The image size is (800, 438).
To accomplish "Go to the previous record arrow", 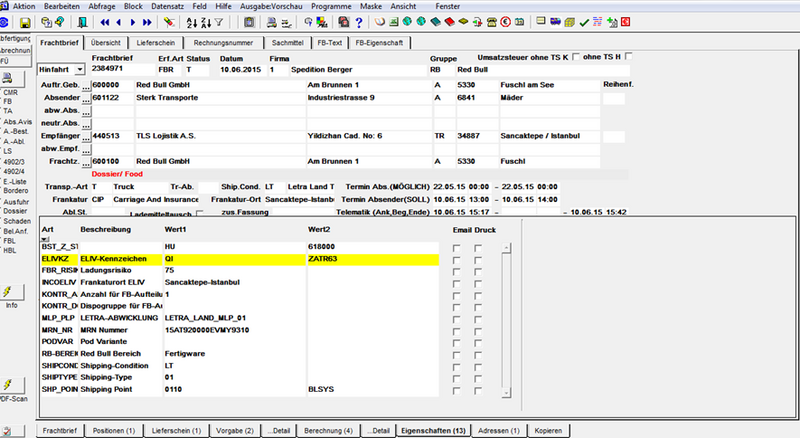I will (x=119, y=22).
